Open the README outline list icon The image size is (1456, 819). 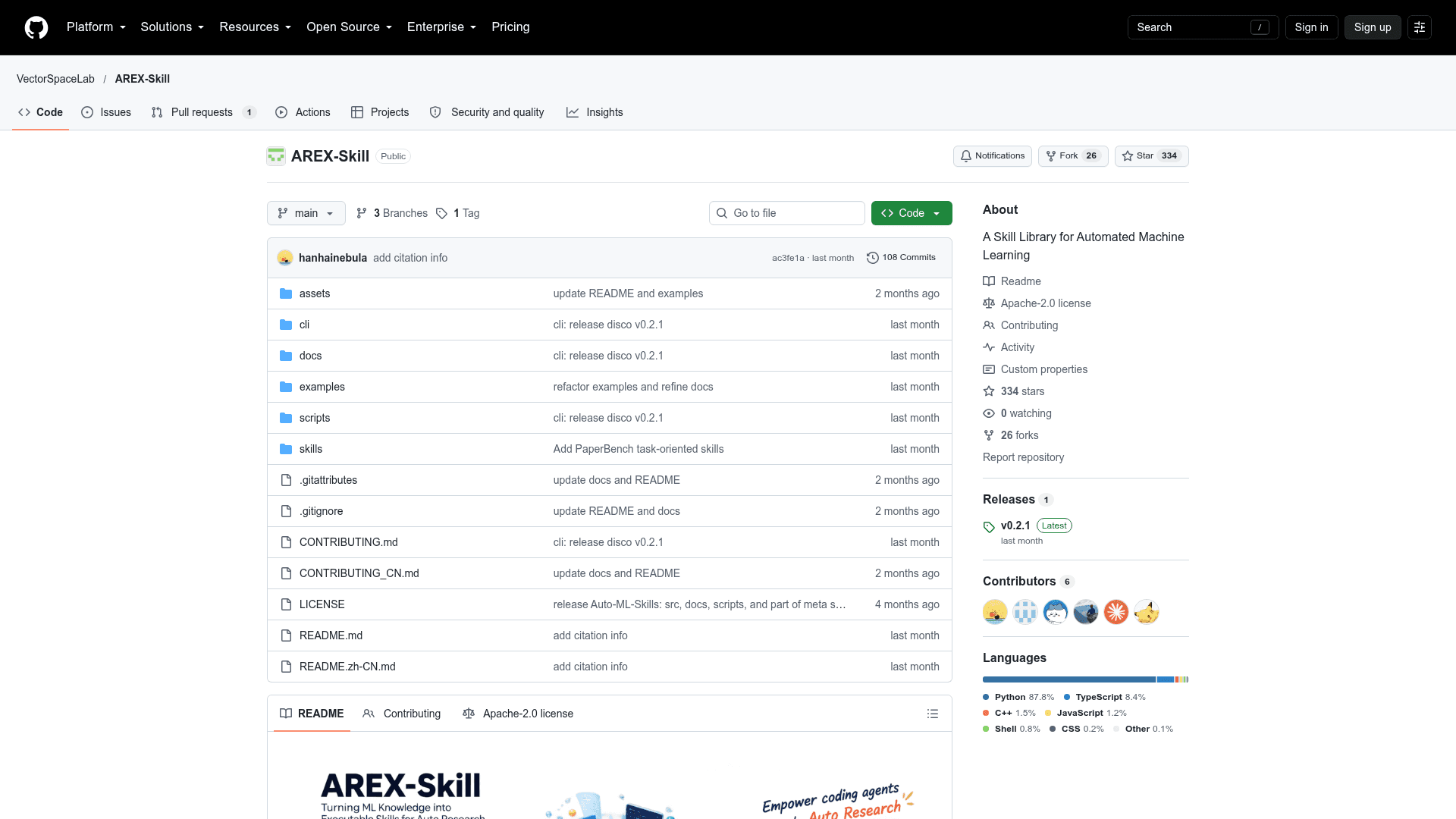(x=933, y=714)
